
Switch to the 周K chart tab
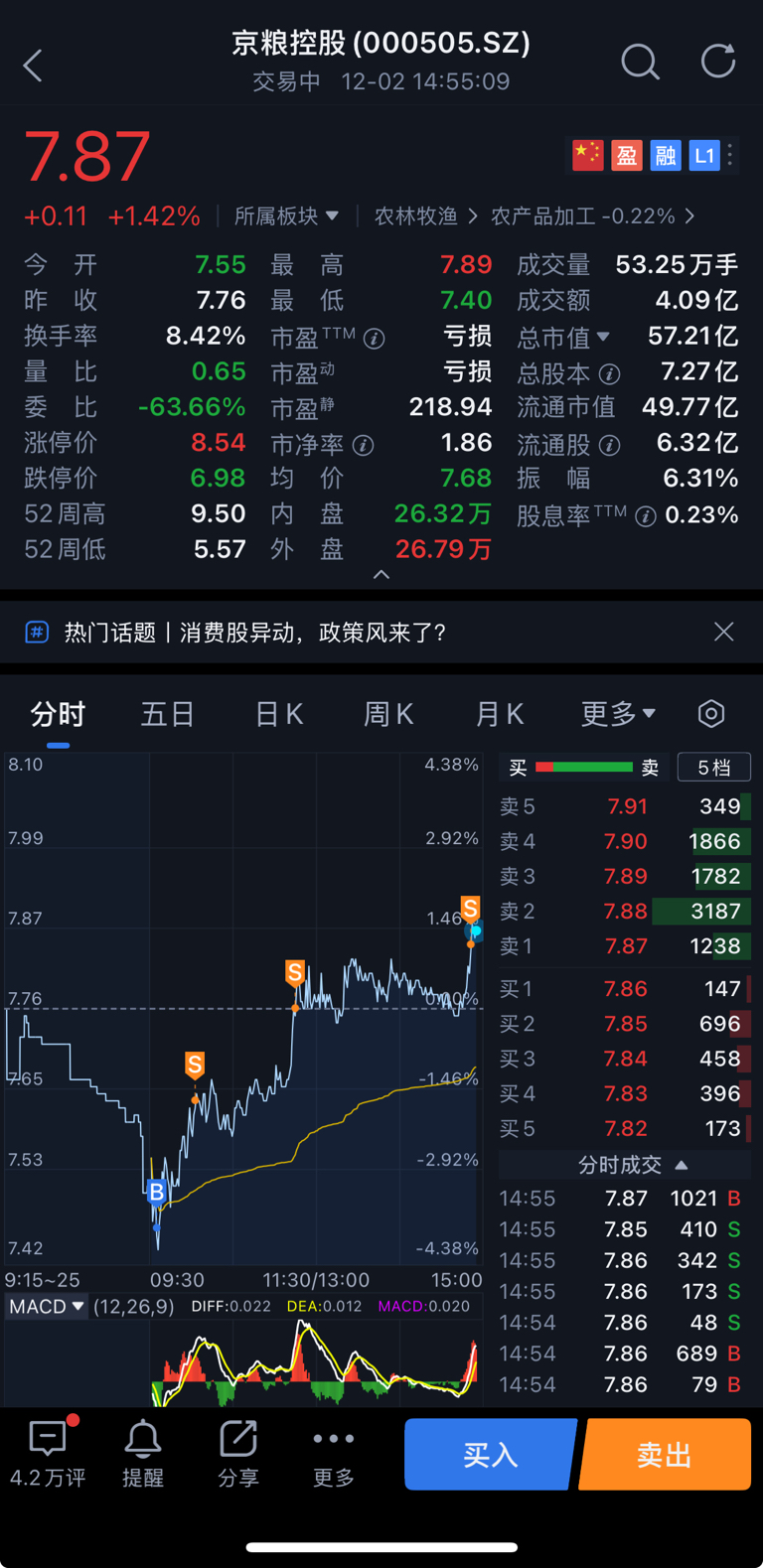click(388, 714)
